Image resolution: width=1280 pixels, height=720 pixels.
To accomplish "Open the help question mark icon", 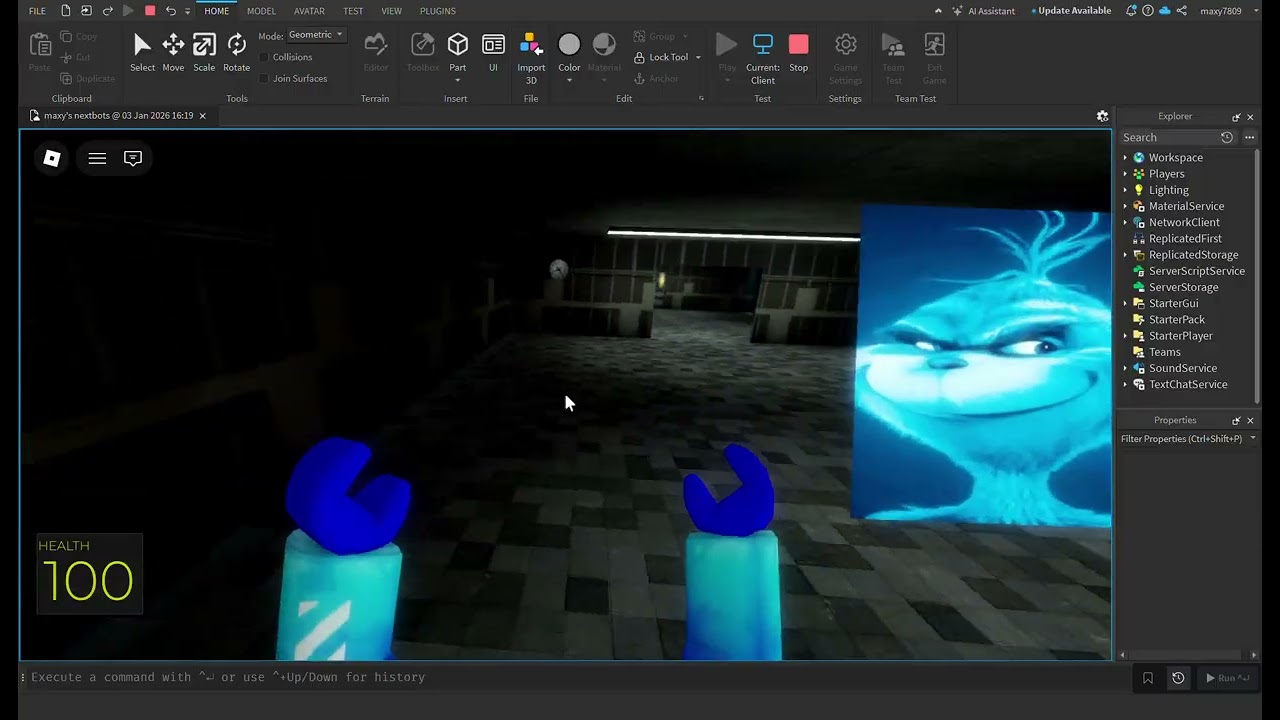I will [1148, 11].
